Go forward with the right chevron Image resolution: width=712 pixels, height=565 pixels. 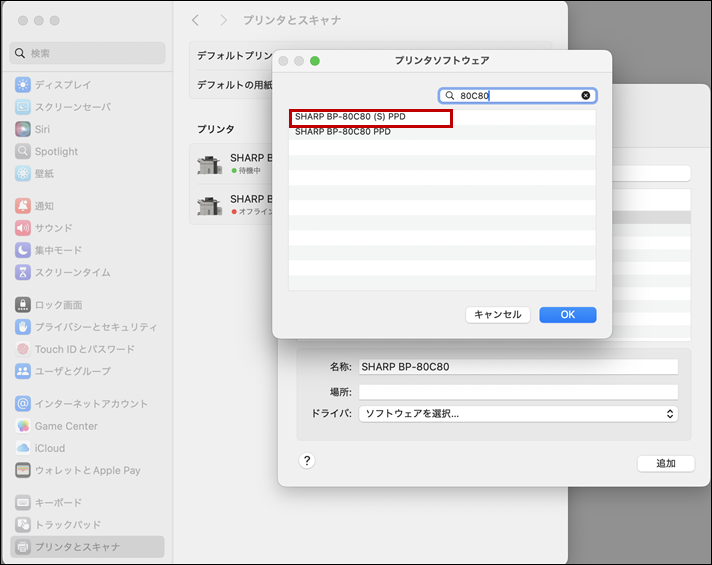[223, 20]
